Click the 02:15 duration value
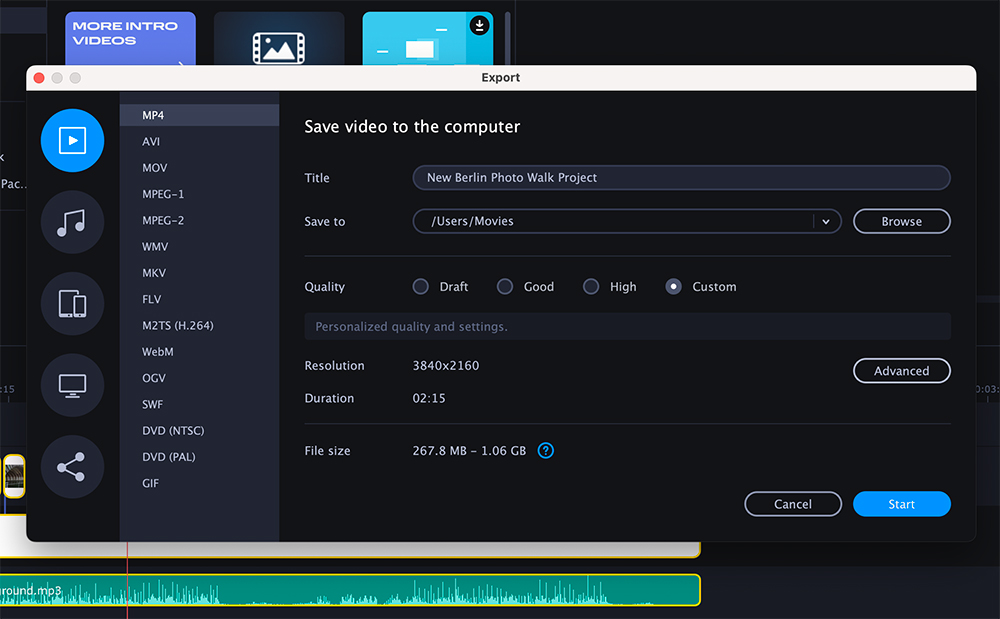The image size is (1000, 619). pos(429,398)
